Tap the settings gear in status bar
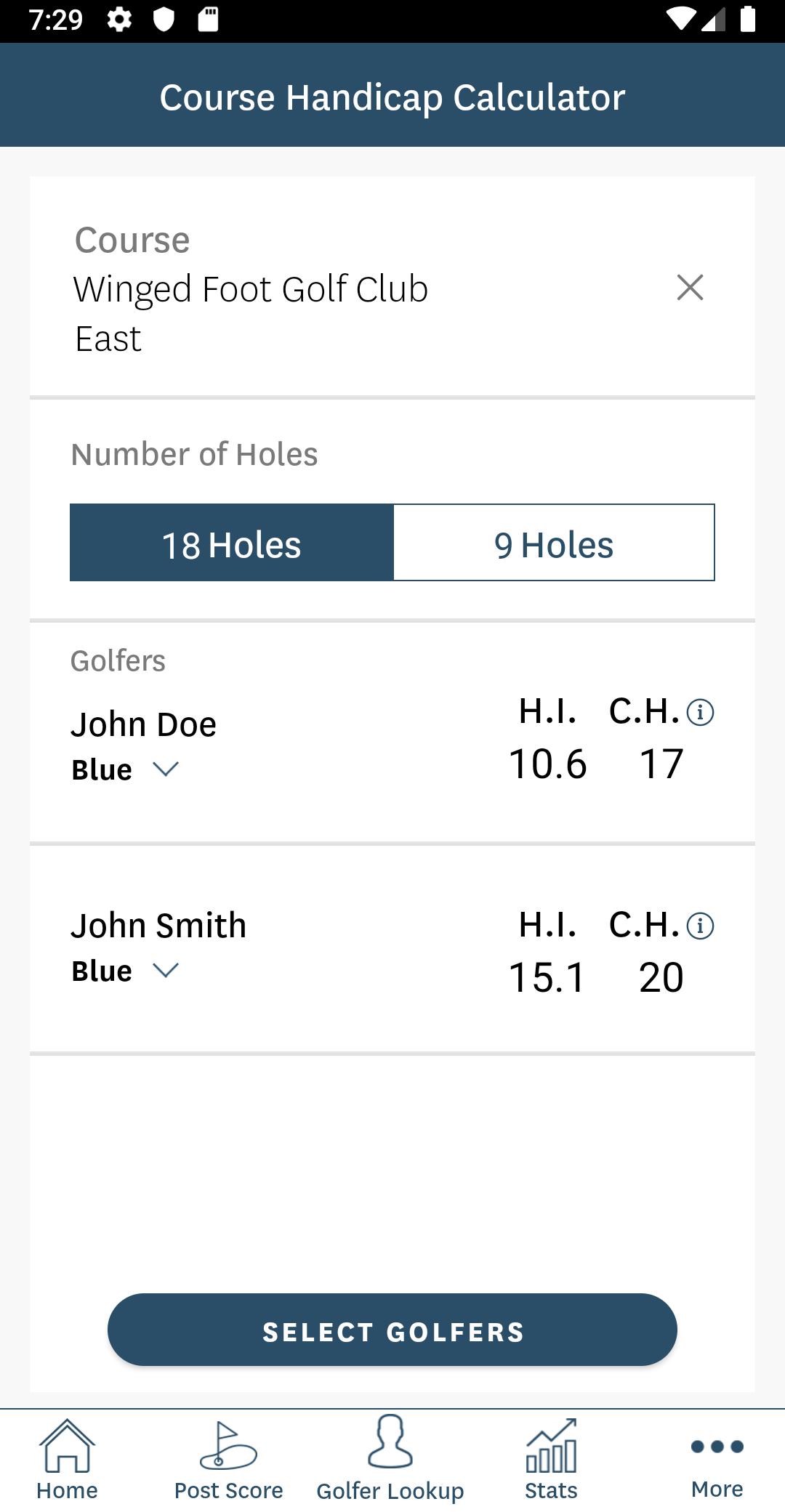The height and width of the screenshot is (1512, 785). (119, 20)
